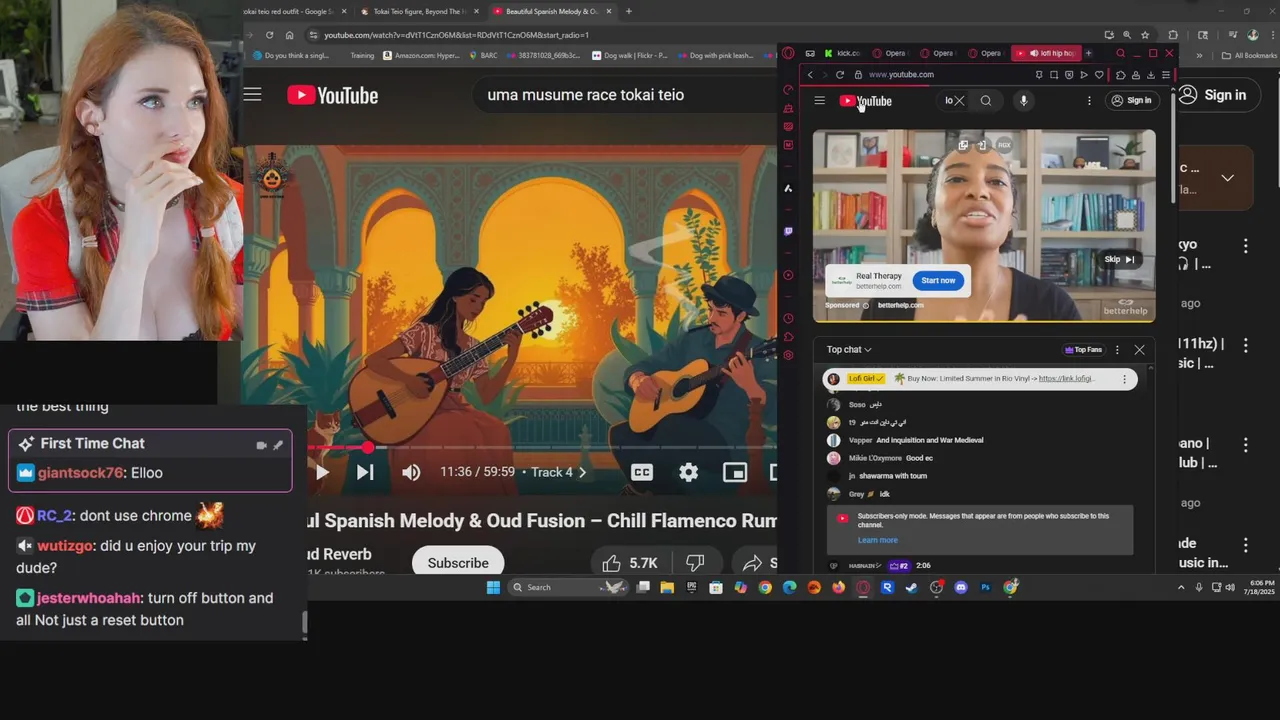
Task: Open Twitch icon in Opera sidebar
Action: pyautogui.click(x=788, y=231)
